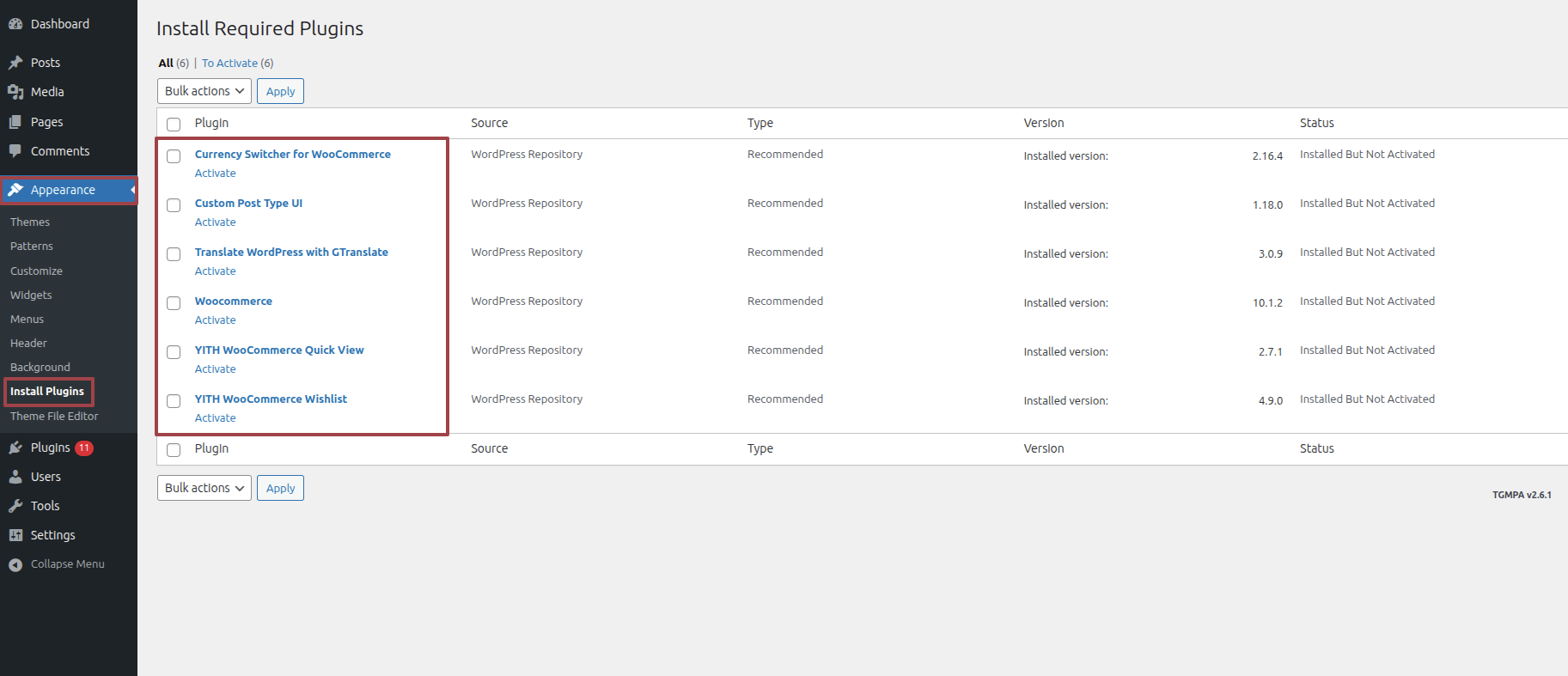Viewport: 1568px width, 676px height.
Task: Open the top Bulk actions dropdown
Action: tap(204, 91)
